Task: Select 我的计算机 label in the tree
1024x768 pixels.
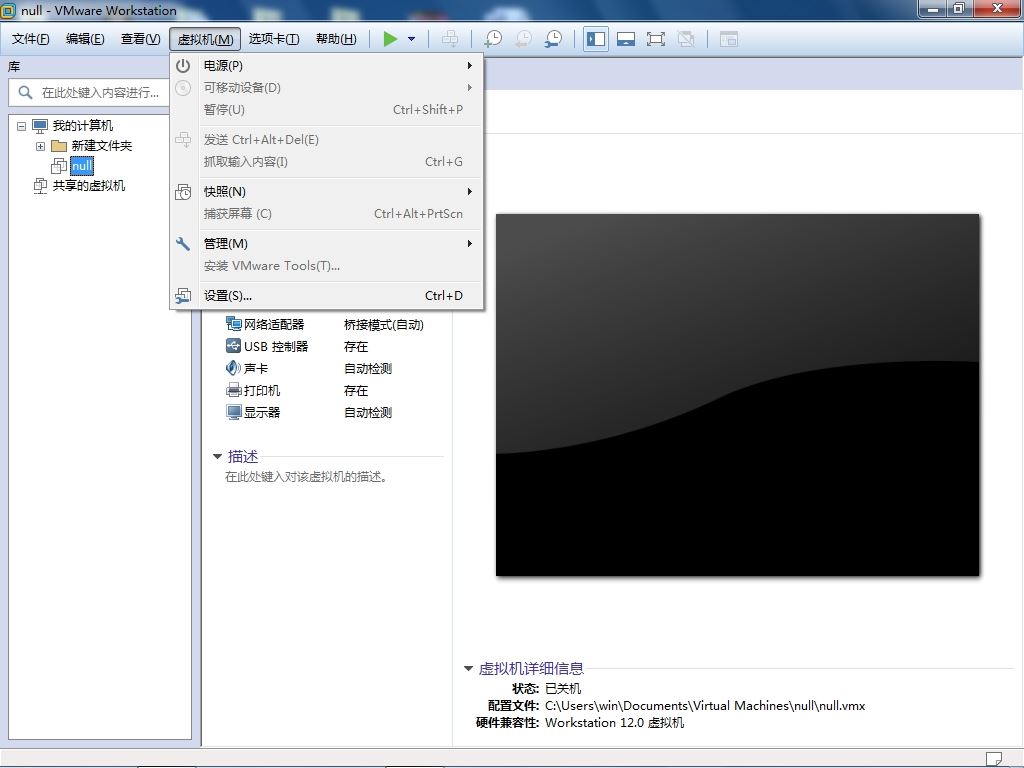Action: tap(83, 125)
